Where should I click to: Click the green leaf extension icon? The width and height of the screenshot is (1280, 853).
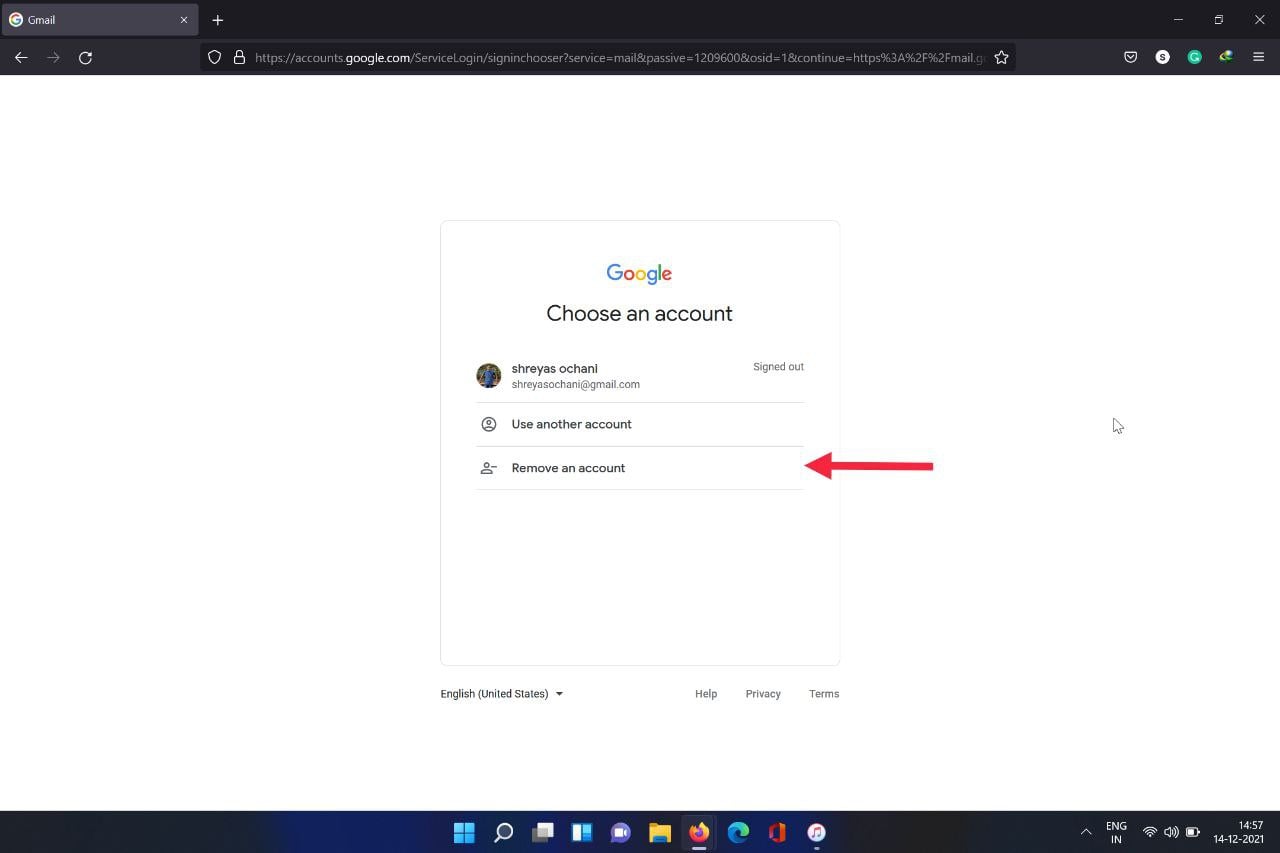tap(1226, 58)
